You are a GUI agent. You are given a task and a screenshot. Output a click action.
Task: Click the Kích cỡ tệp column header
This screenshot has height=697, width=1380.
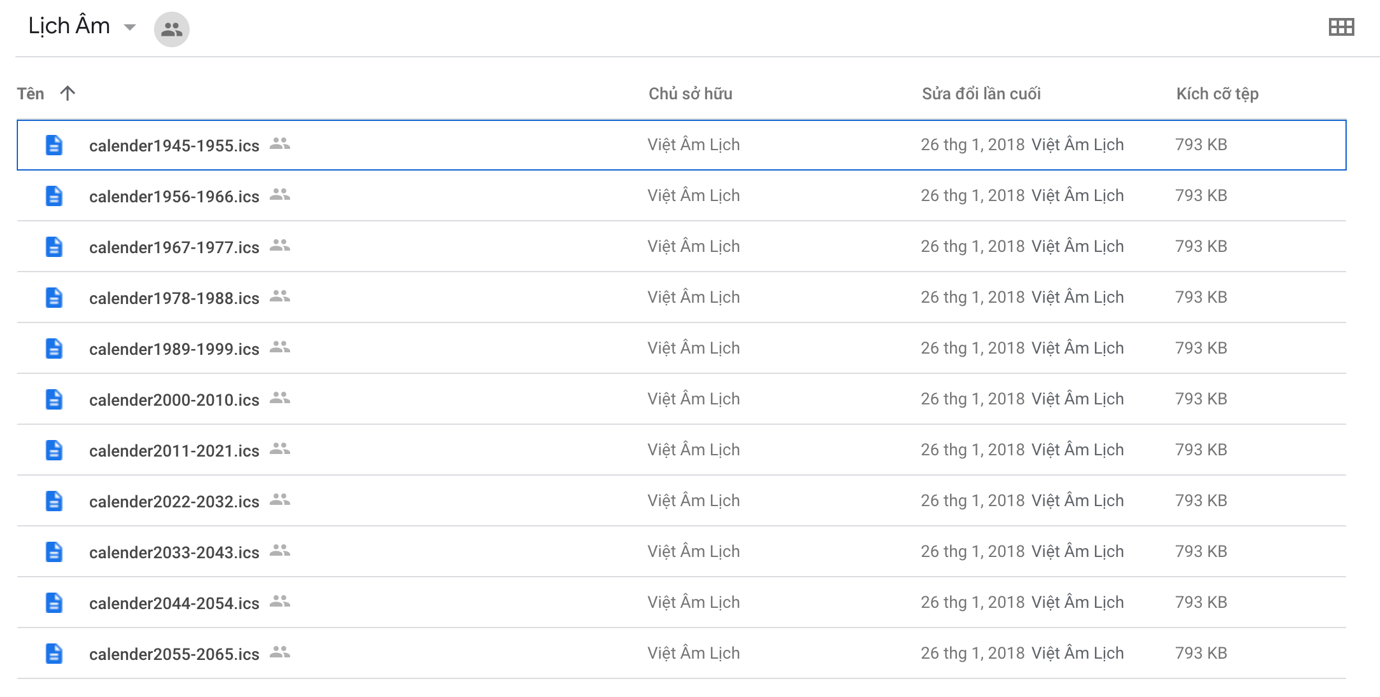tap(1217, 94)
